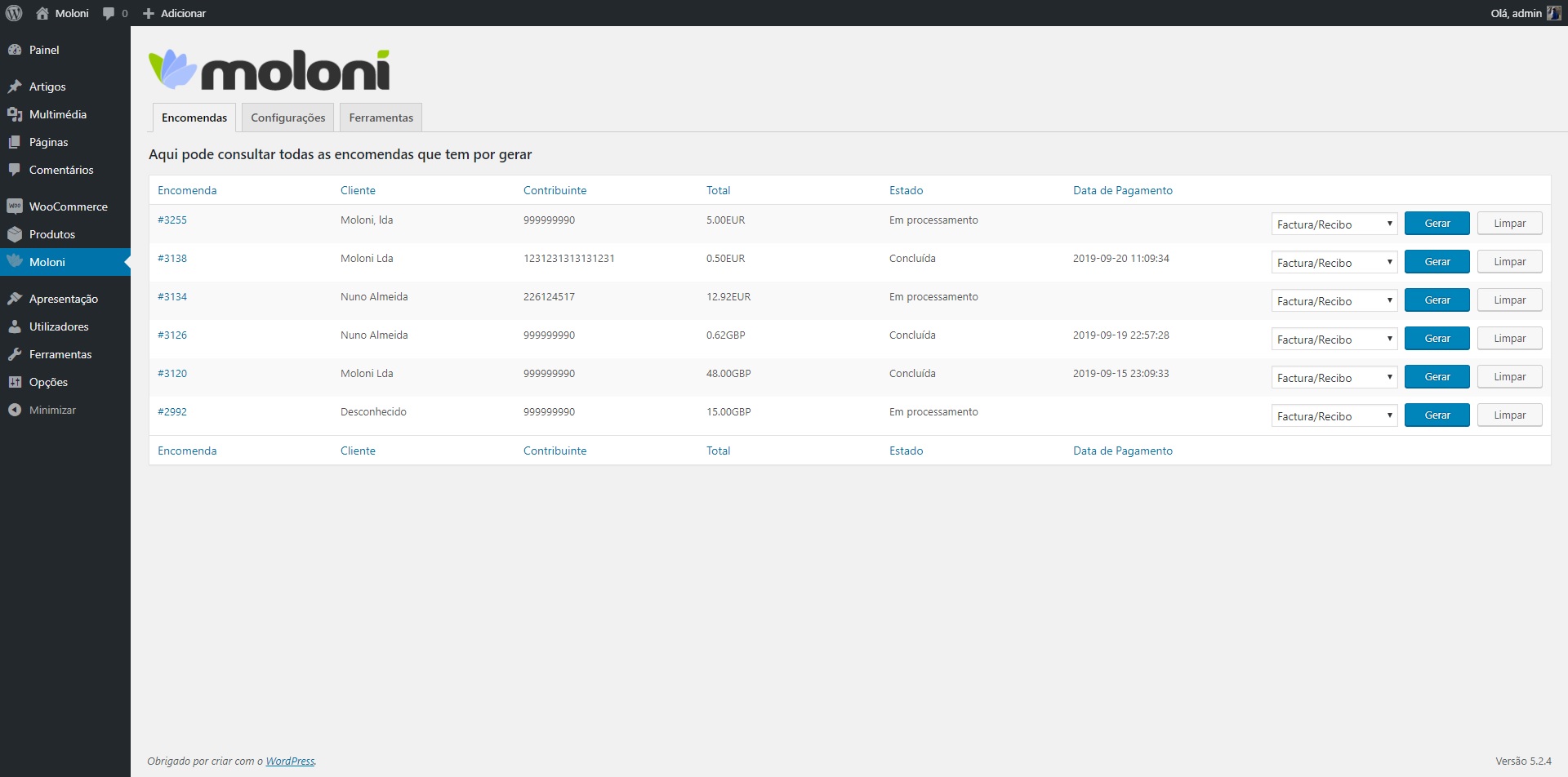The width and height of the screenshot is (1568, 777).
Task: Open document type dropdown for order #3255
Action: tap(1334, 224)
